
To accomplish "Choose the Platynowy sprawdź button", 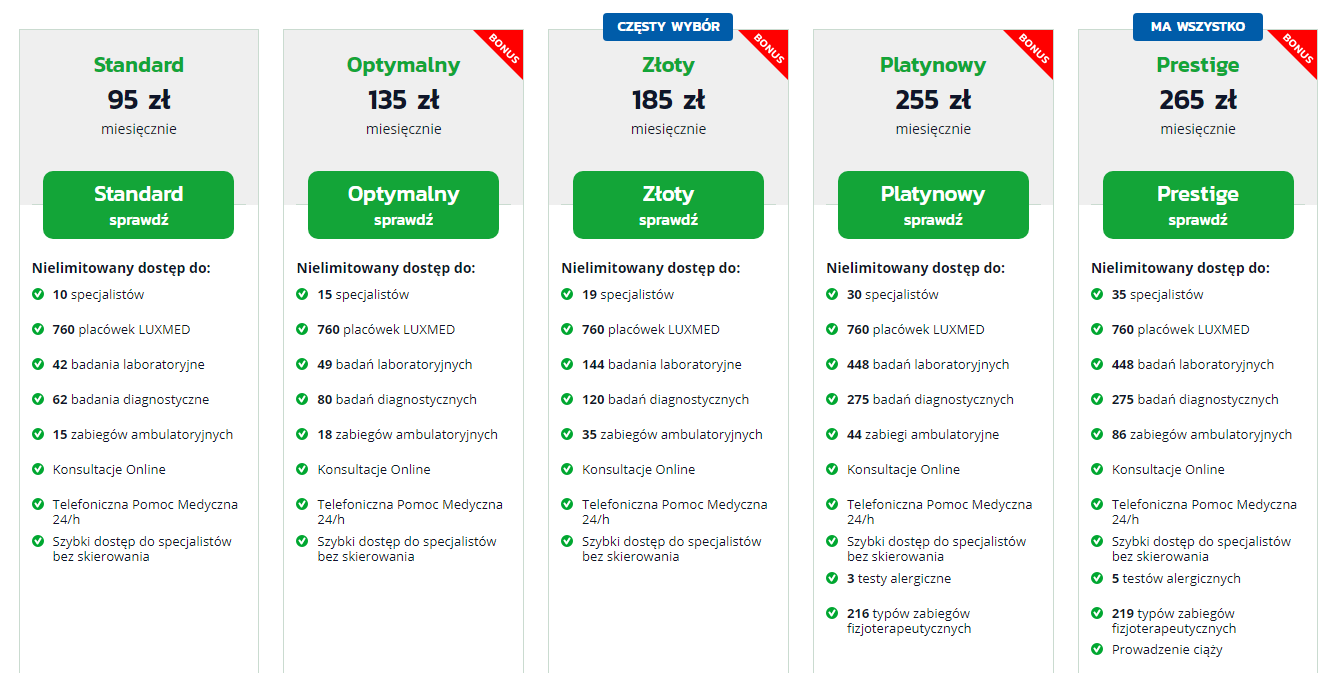I will tap(933, 205).
